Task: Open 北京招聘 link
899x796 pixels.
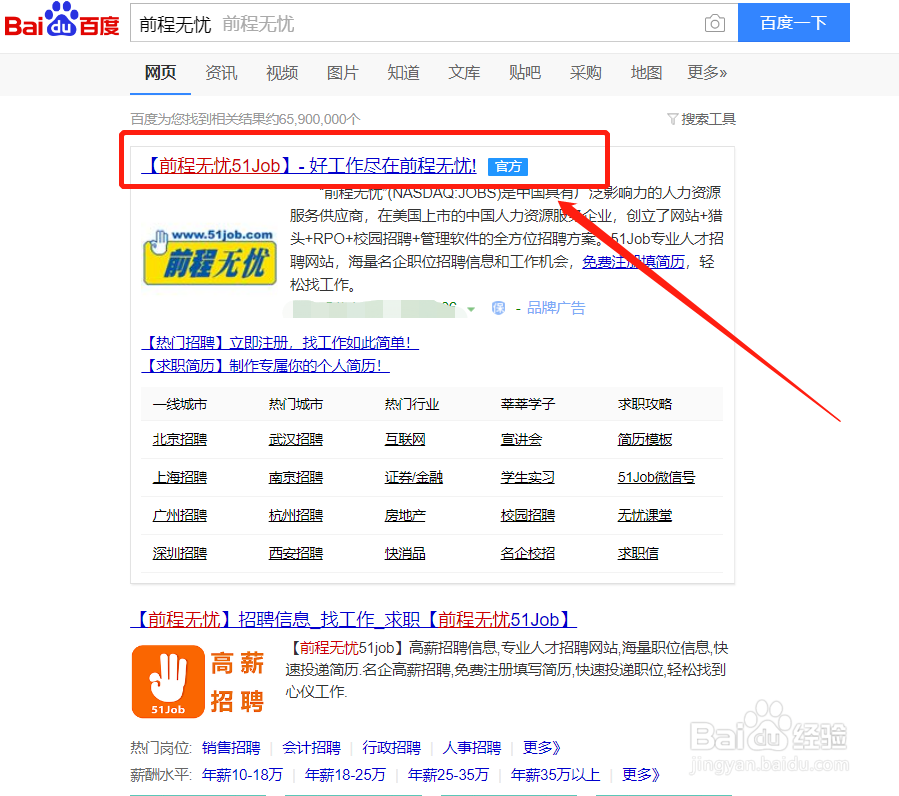Action: click(179, 439)
